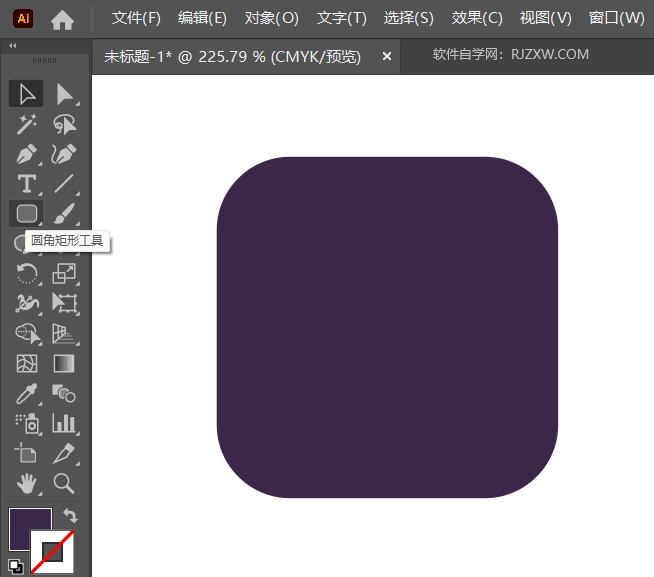This screenshot has height=577, width=654.
Task: Select the Column Graph tool
Action: click(64, 423)
